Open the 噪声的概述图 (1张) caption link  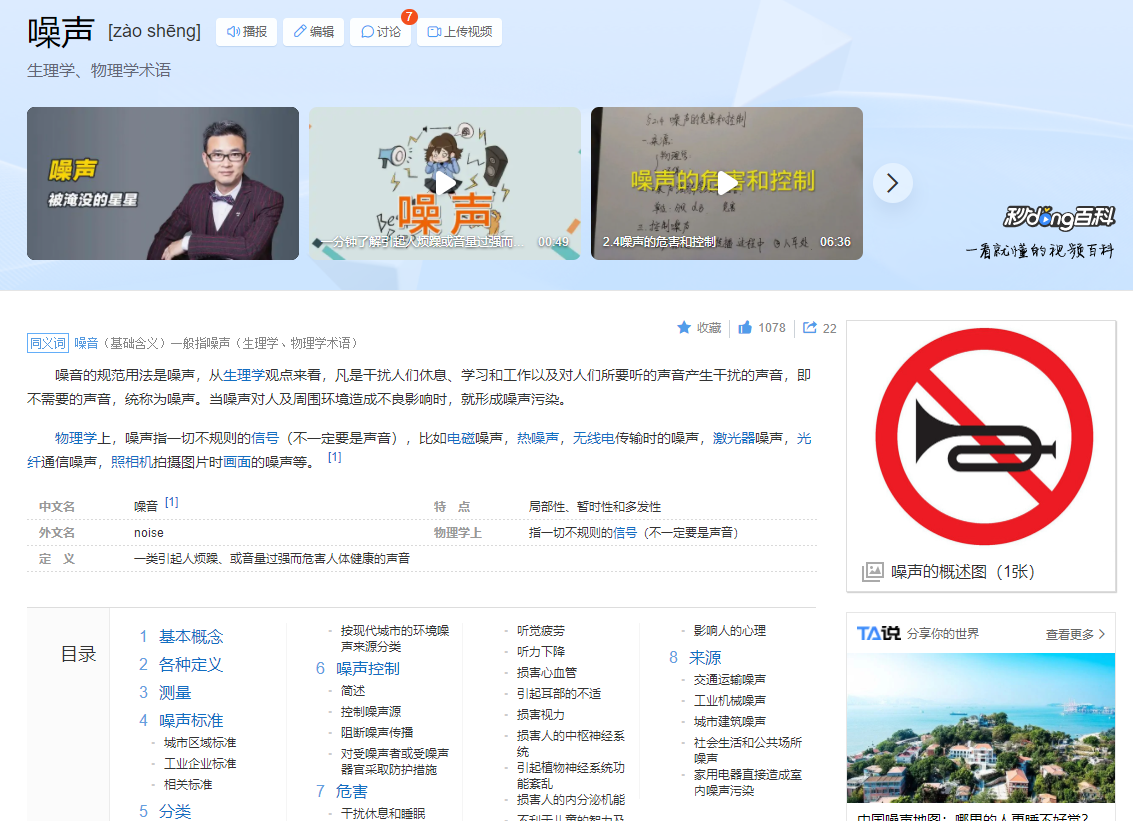point(962,572)
